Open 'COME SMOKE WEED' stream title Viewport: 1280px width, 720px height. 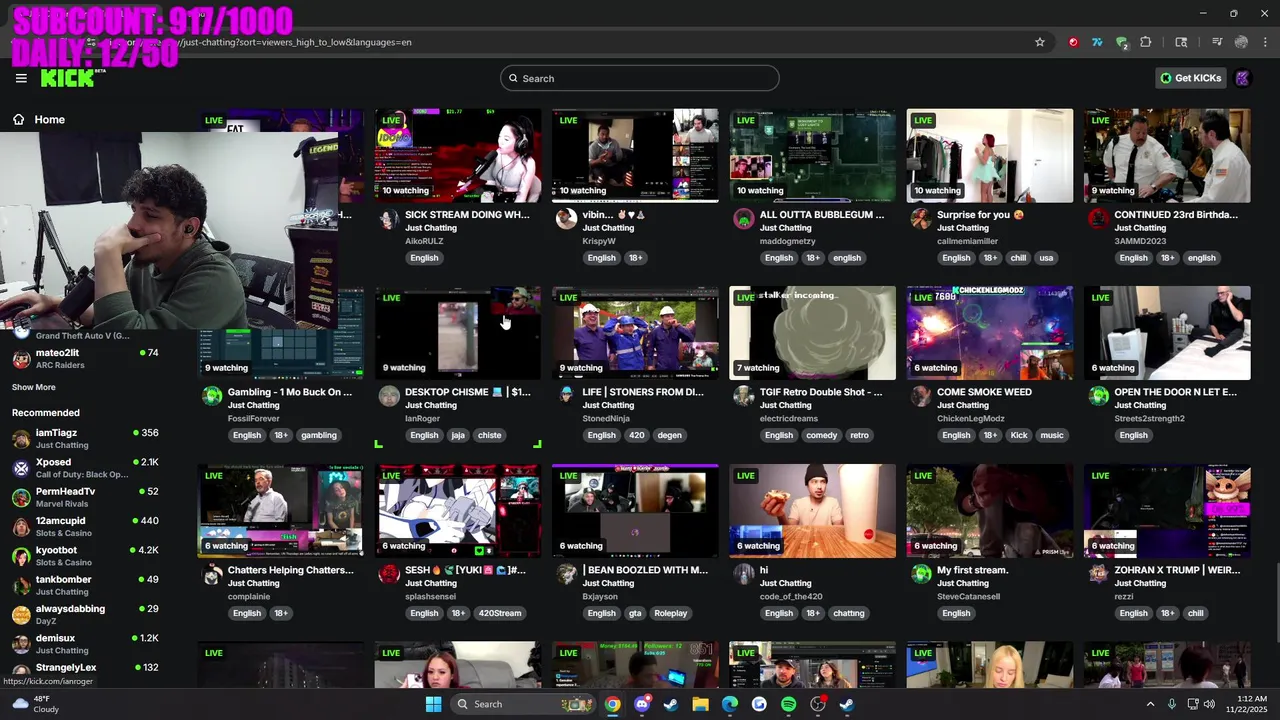pyautogui.click(x=984, y=392)
